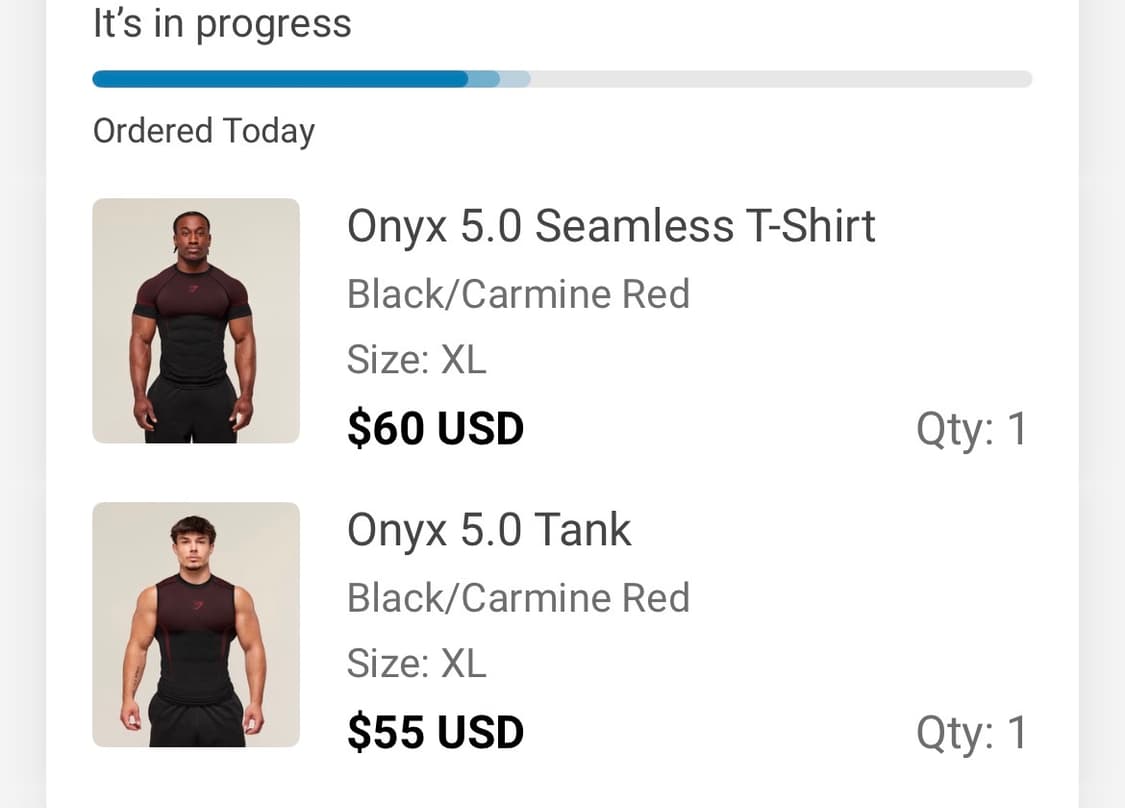Click Size: XL under the Onyx Tank
The height and width of the screenshot is (808, 1125).
[417, 663]
